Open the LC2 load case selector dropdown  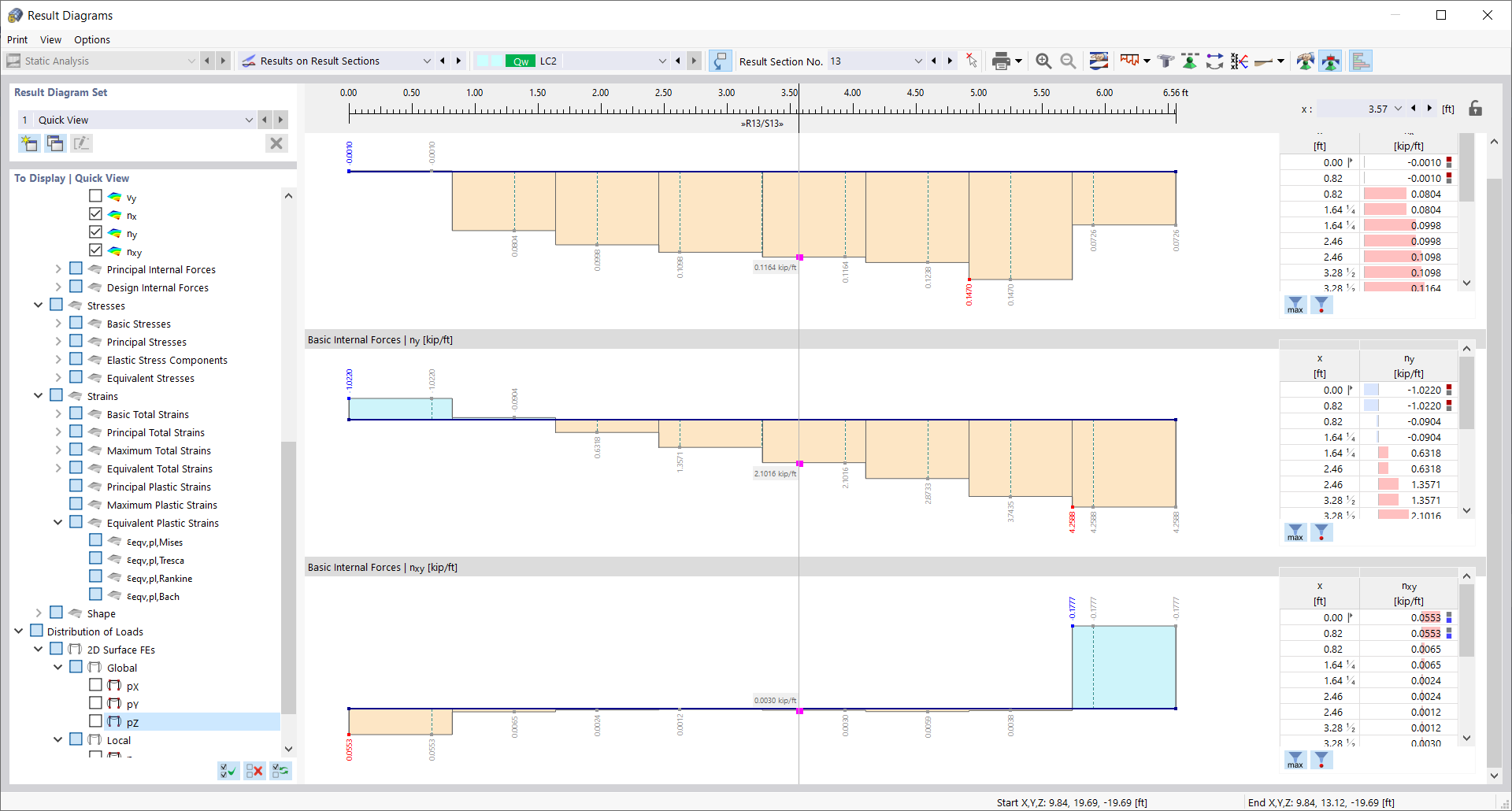[x=661, y=61]
